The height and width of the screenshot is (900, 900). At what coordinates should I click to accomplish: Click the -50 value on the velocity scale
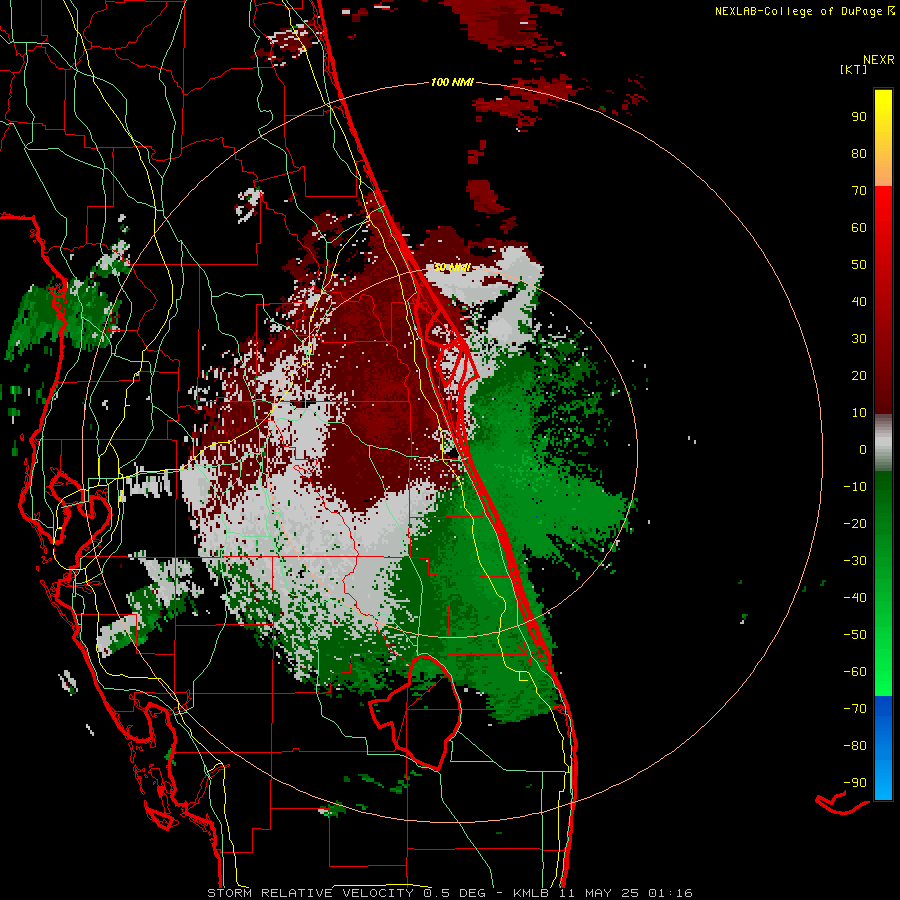[855, 635]
